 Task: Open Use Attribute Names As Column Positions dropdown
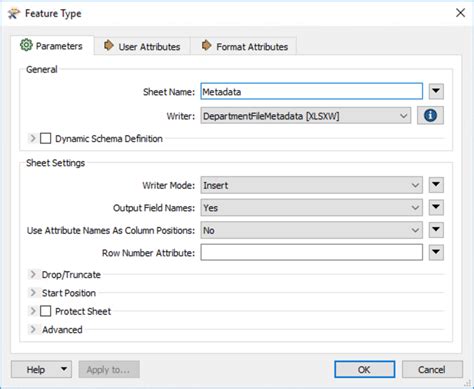click(x=312, y=230)
